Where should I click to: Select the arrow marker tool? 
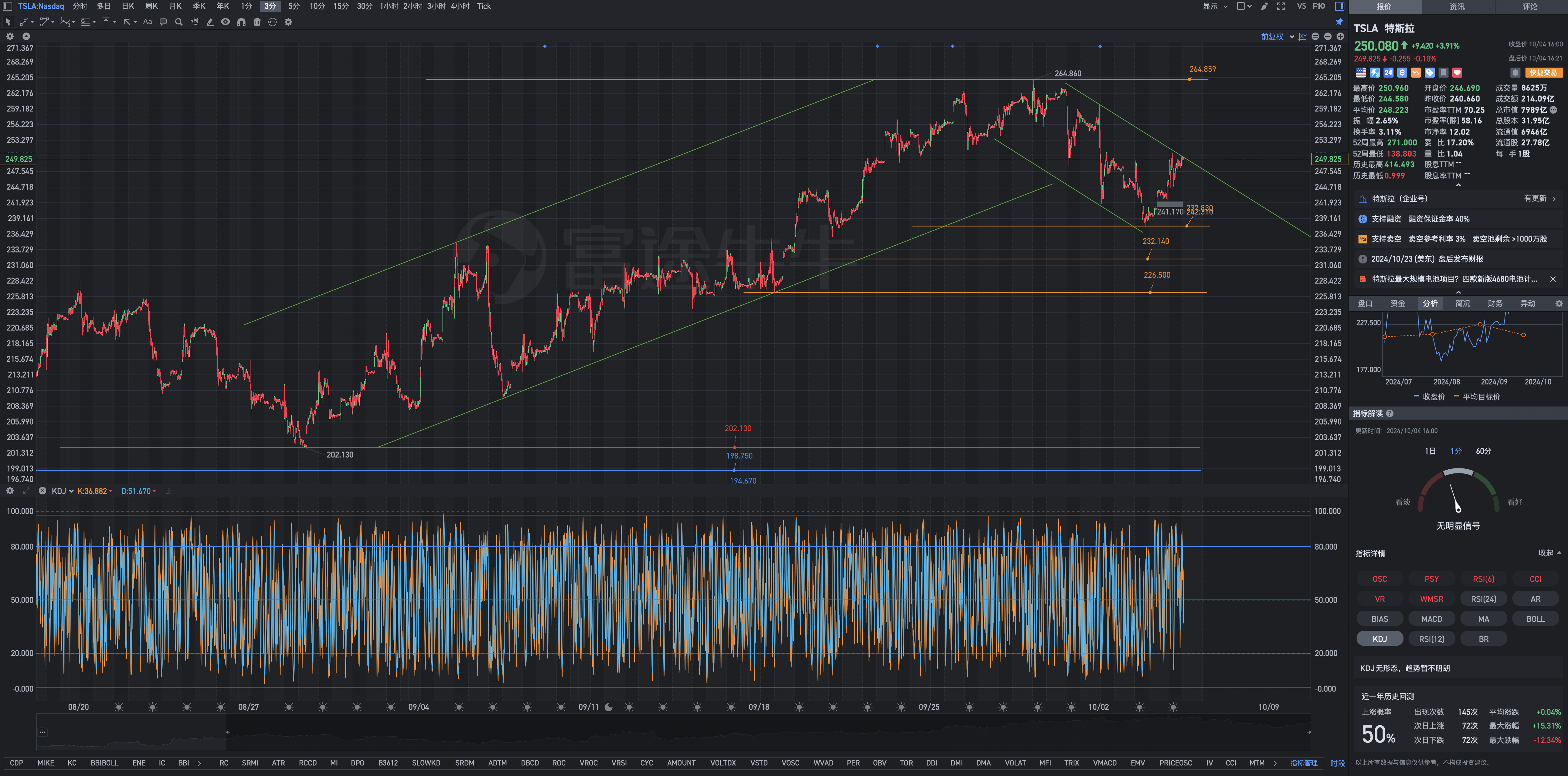(x=127, y=22)
